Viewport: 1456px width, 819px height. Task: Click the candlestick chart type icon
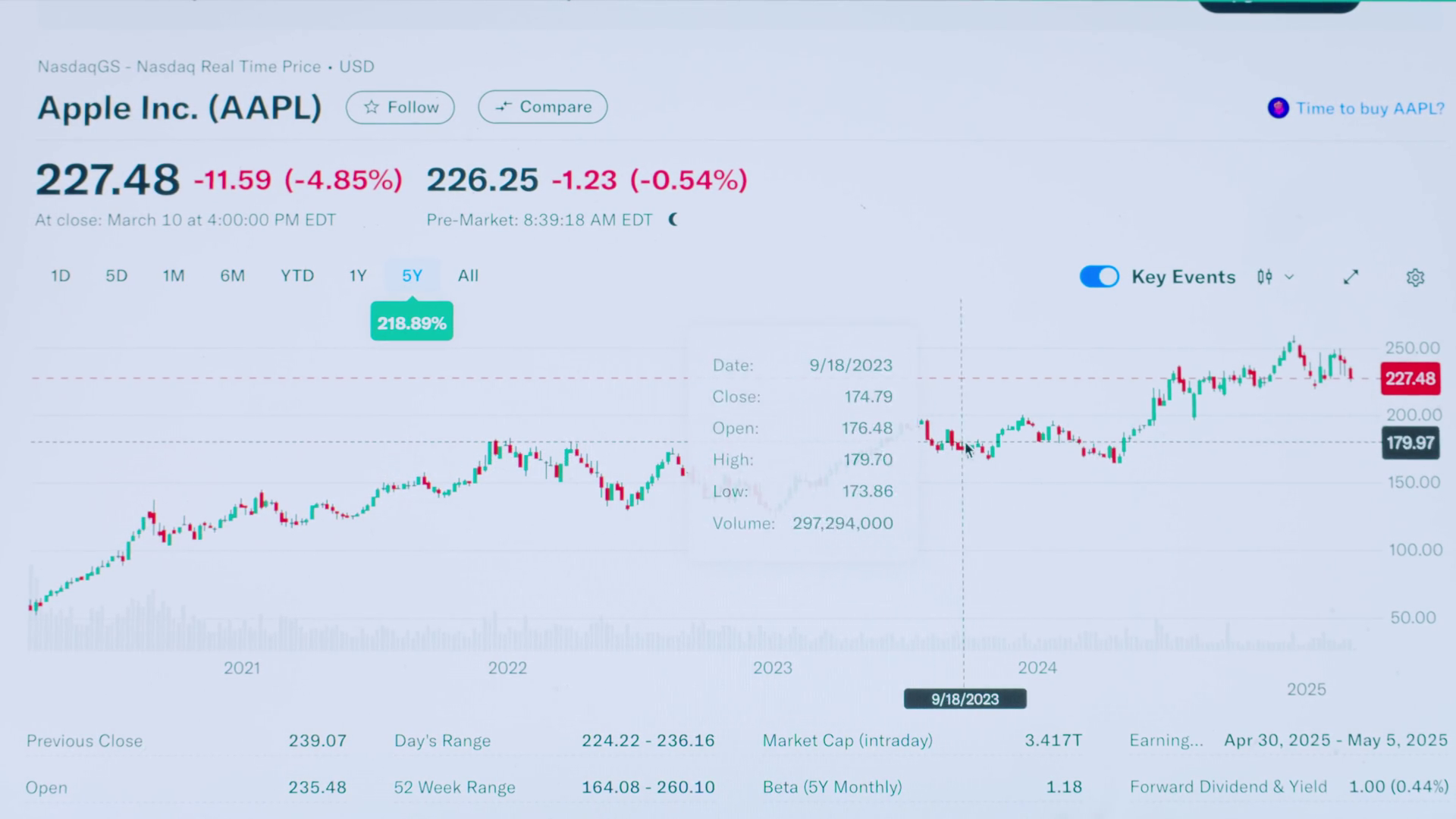[1264, 277]
